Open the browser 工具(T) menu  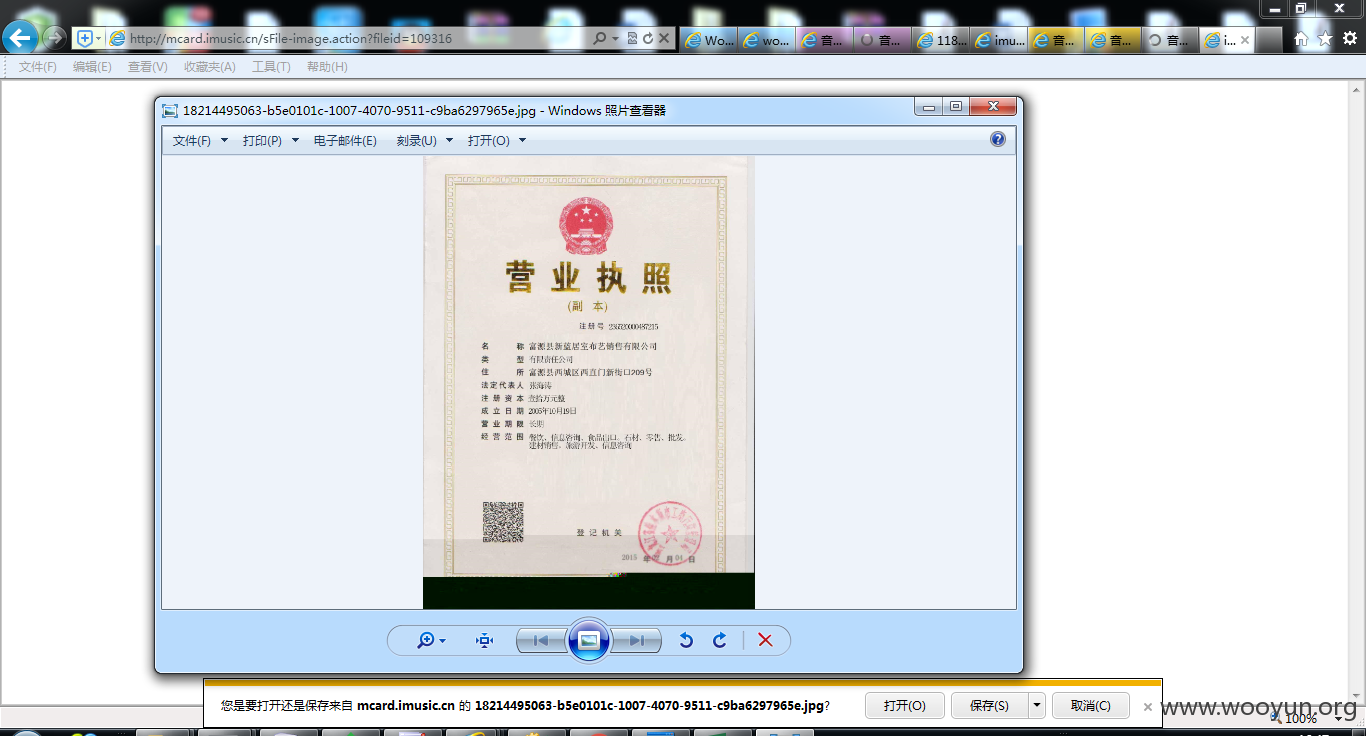pos(271,67)
